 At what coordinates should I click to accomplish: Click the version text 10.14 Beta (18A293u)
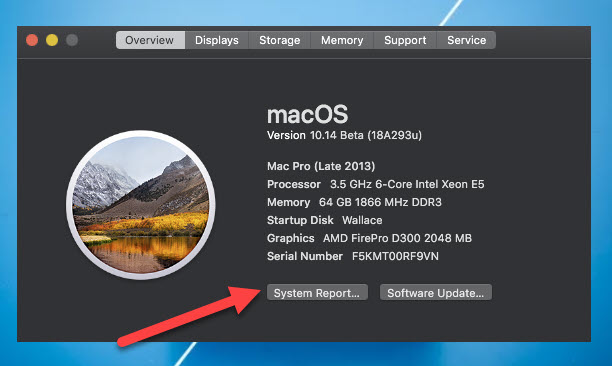tap(366, 135)
